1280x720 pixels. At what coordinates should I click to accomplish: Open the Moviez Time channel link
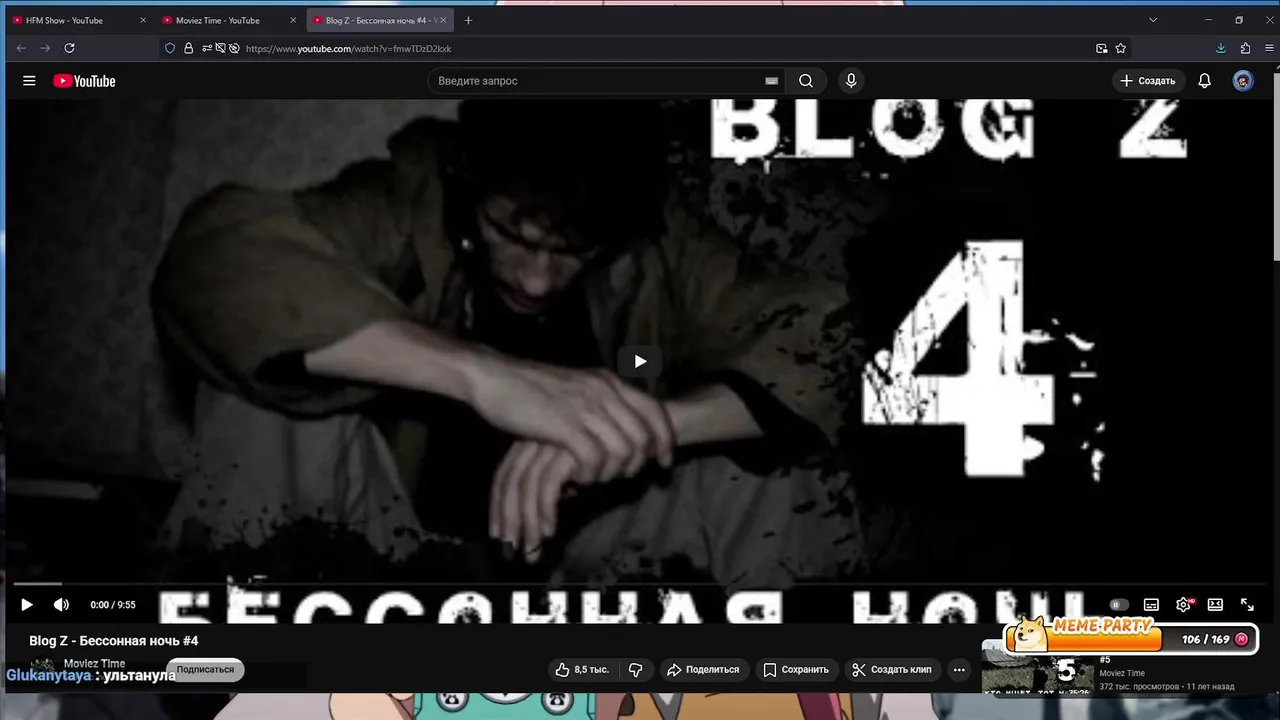pyautogui.click(x=94, y=664)
